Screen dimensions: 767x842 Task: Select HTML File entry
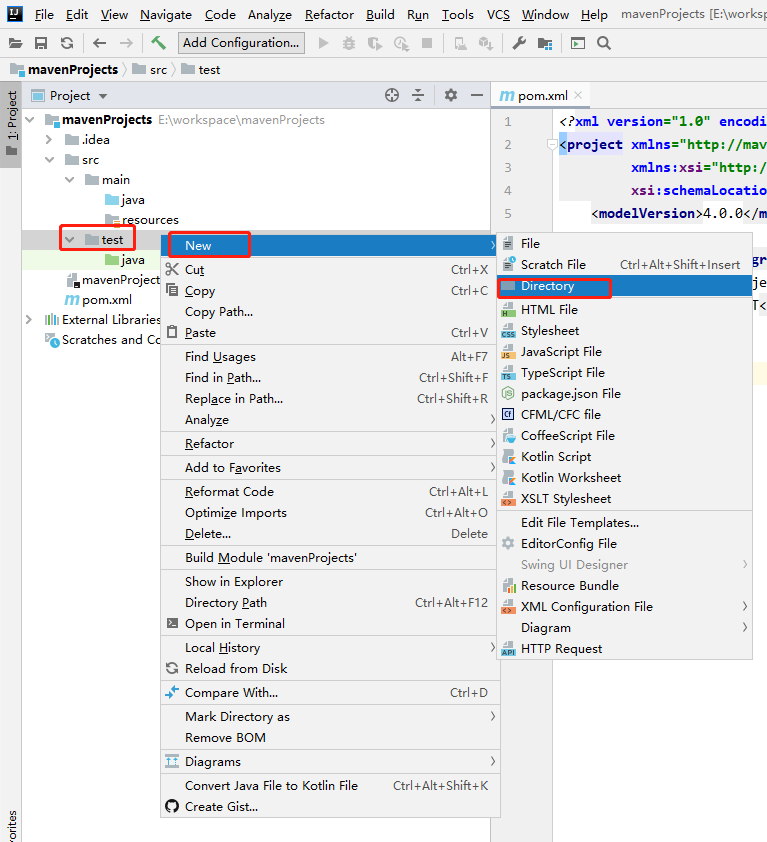coord(624,310)
